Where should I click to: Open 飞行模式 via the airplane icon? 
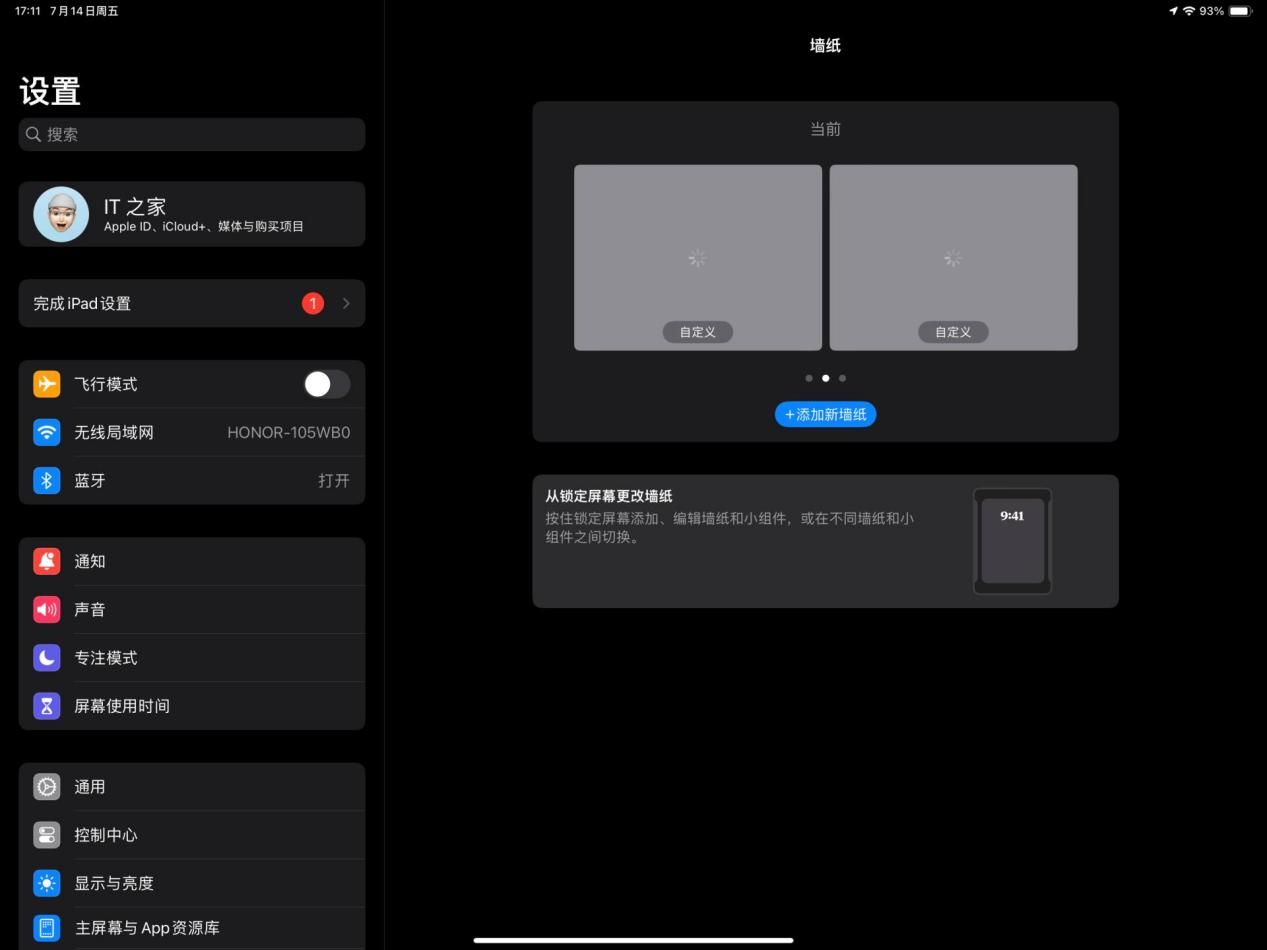tap(46, 384)
